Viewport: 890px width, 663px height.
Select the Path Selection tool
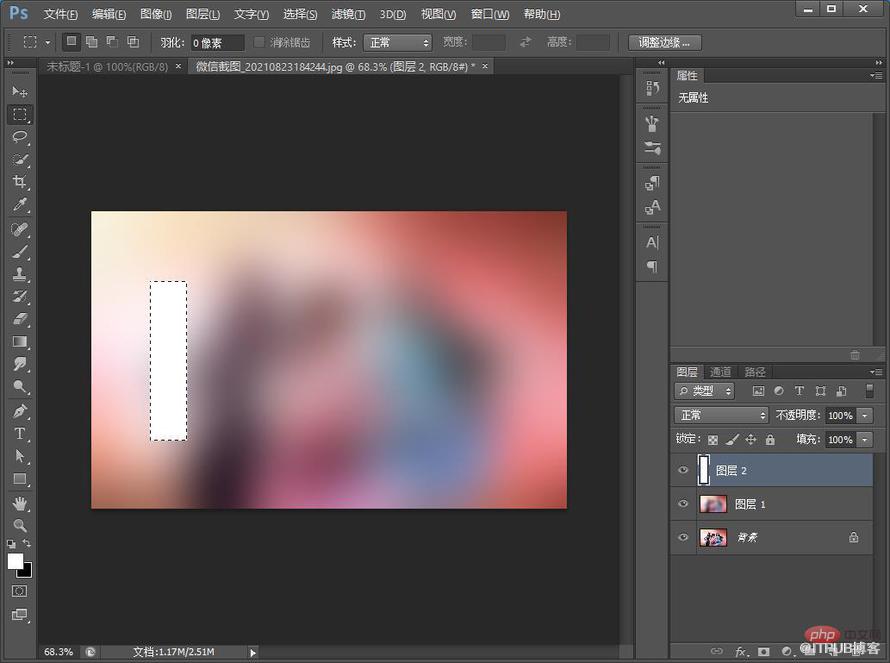coord(20,456)
